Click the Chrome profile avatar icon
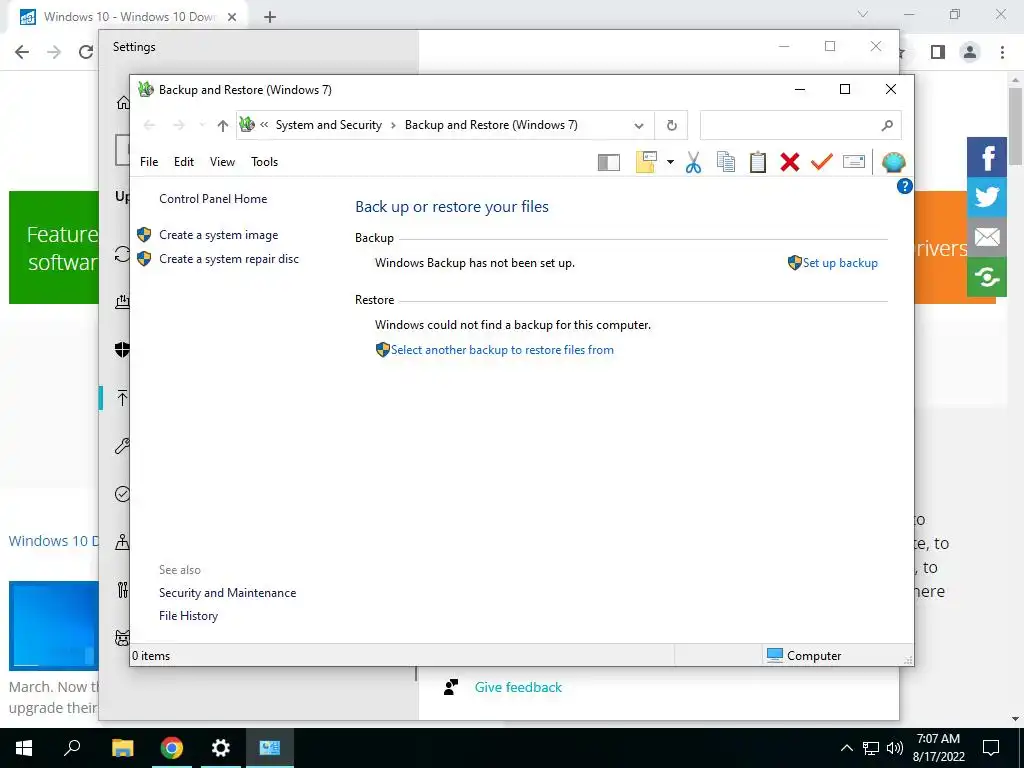The width and height of the screenshot is (1024, 768). (x=970, y=52)
